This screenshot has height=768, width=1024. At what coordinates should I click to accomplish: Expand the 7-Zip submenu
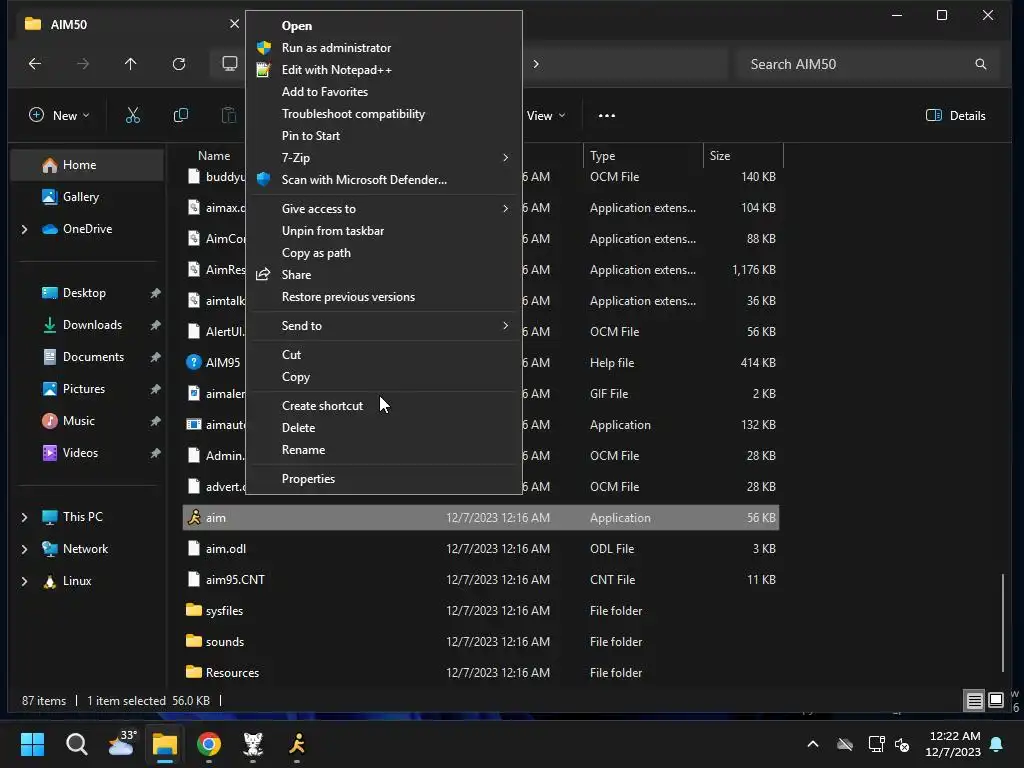pos(384,158)
